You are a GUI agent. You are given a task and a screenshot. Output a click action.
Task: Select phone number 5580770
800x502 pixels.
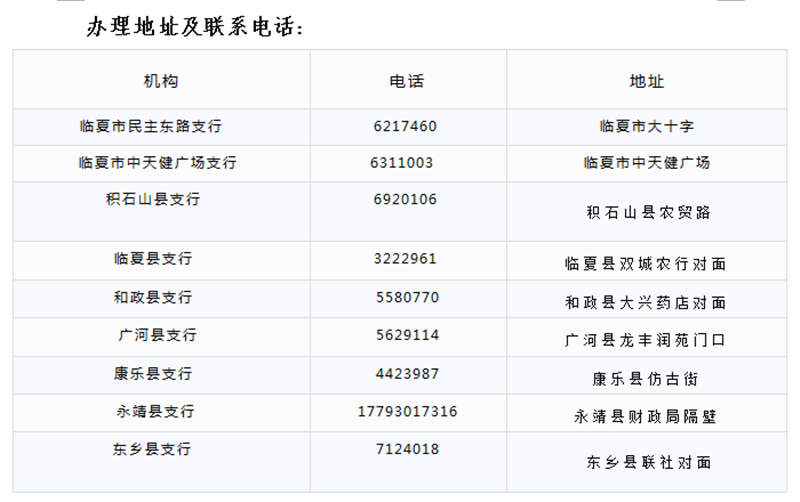click(408, 297)
